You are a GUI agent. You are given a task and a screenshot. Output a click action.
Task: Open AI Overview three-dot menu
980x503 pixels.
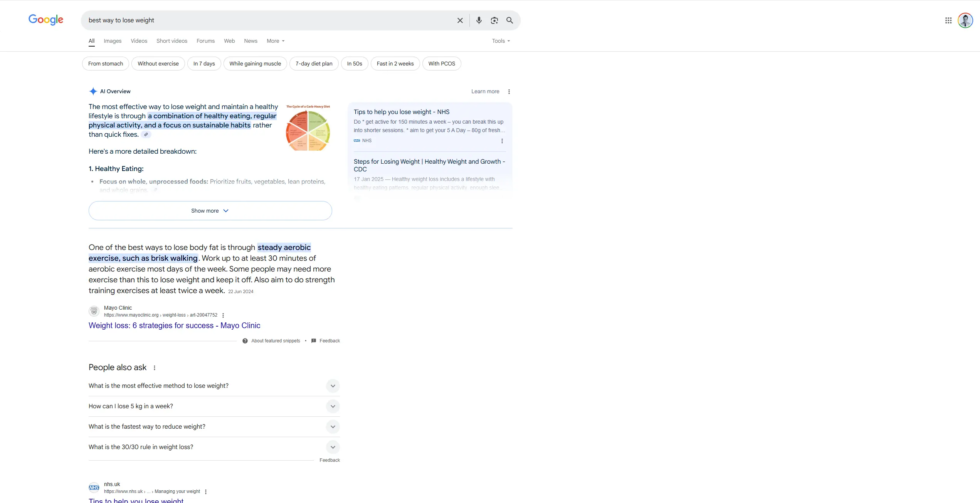(509, 92)
